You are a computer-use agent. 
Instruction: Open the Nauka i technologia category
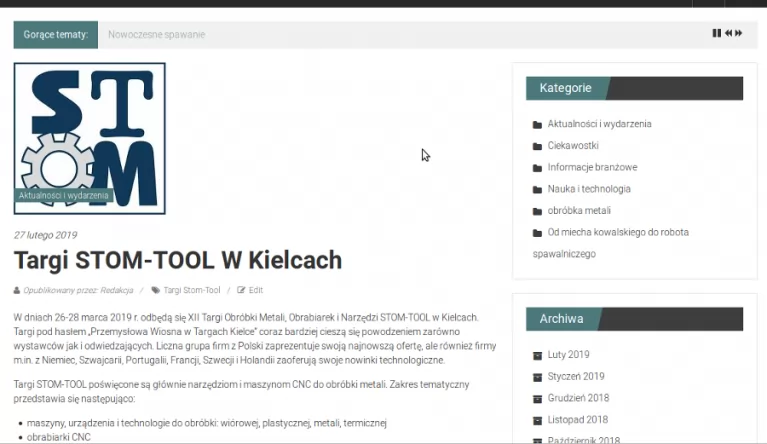point(589,189)
